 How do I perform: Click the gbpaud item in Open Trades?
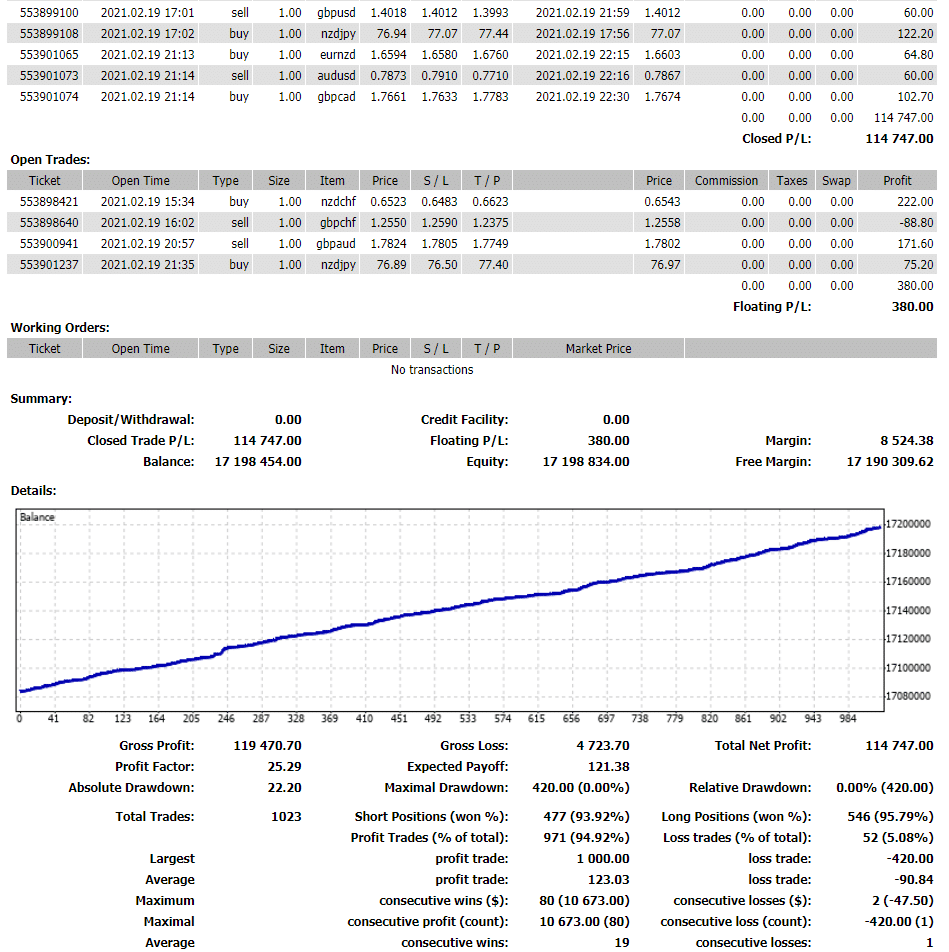click(332, 244)
